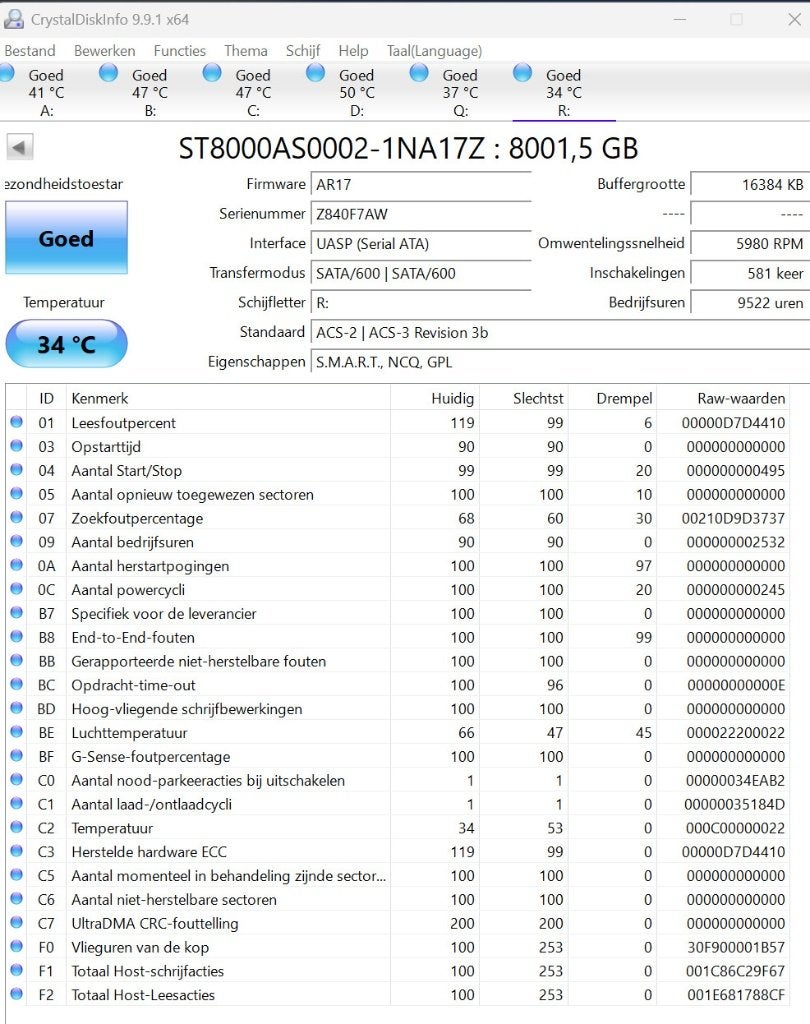The image size is (810, 1024).
Task: Select disk Q: at 37 °C
Action: click(449, 92)
